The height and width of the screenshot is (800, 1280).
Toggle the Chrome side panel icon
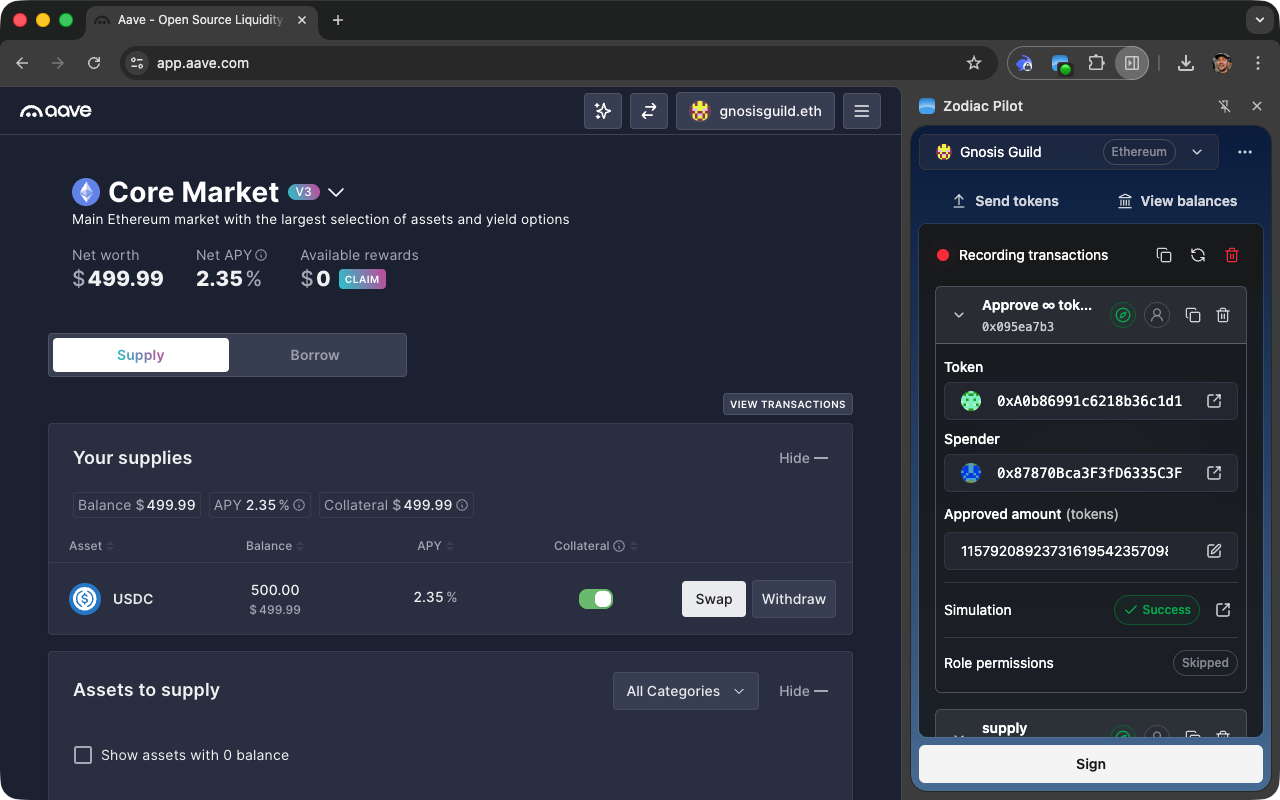pyautogui.click(x=1132, y=63)
